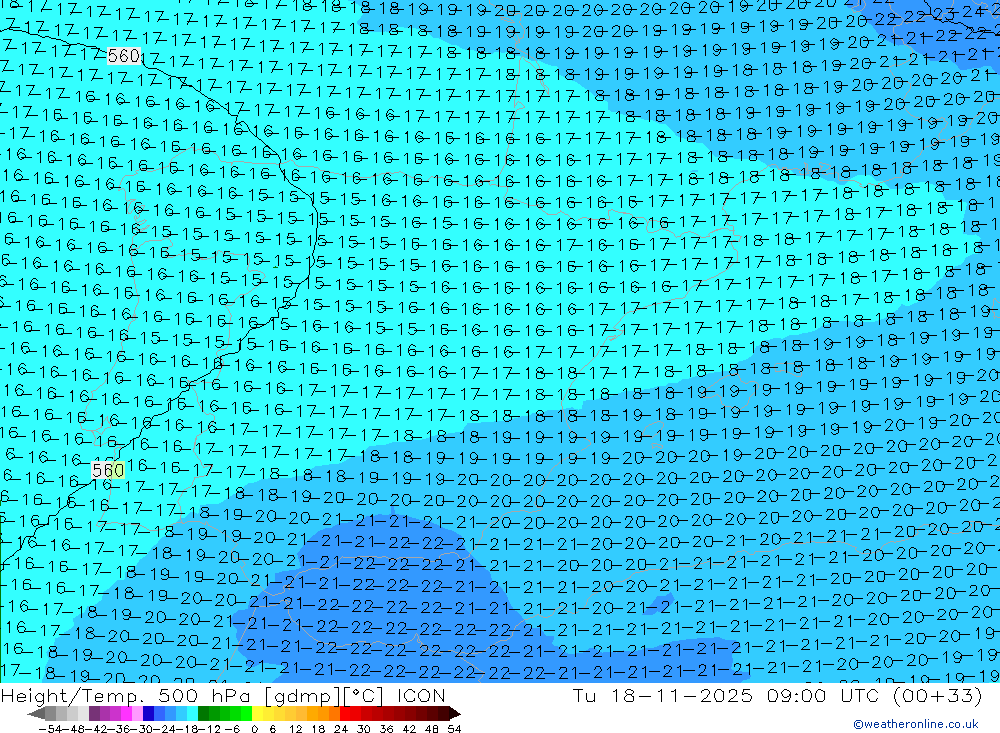The image size is (1000, 733).
Task: Select the map title "Height/Temp. 500 hPa"
Action: click(126, 695)
